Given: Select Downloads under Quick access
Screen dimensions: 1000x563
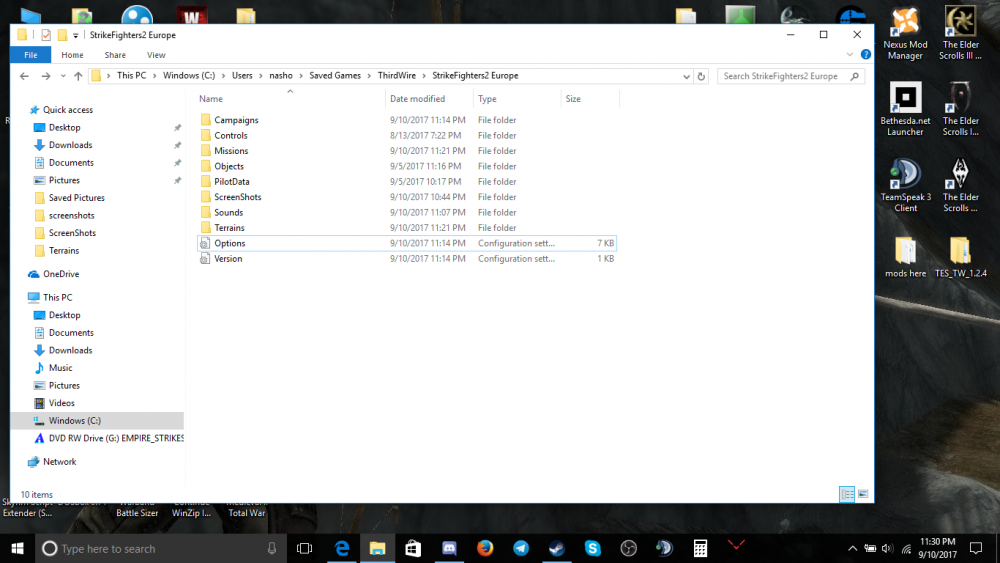Looking at the screenshot, I should [x=70, y=145].
